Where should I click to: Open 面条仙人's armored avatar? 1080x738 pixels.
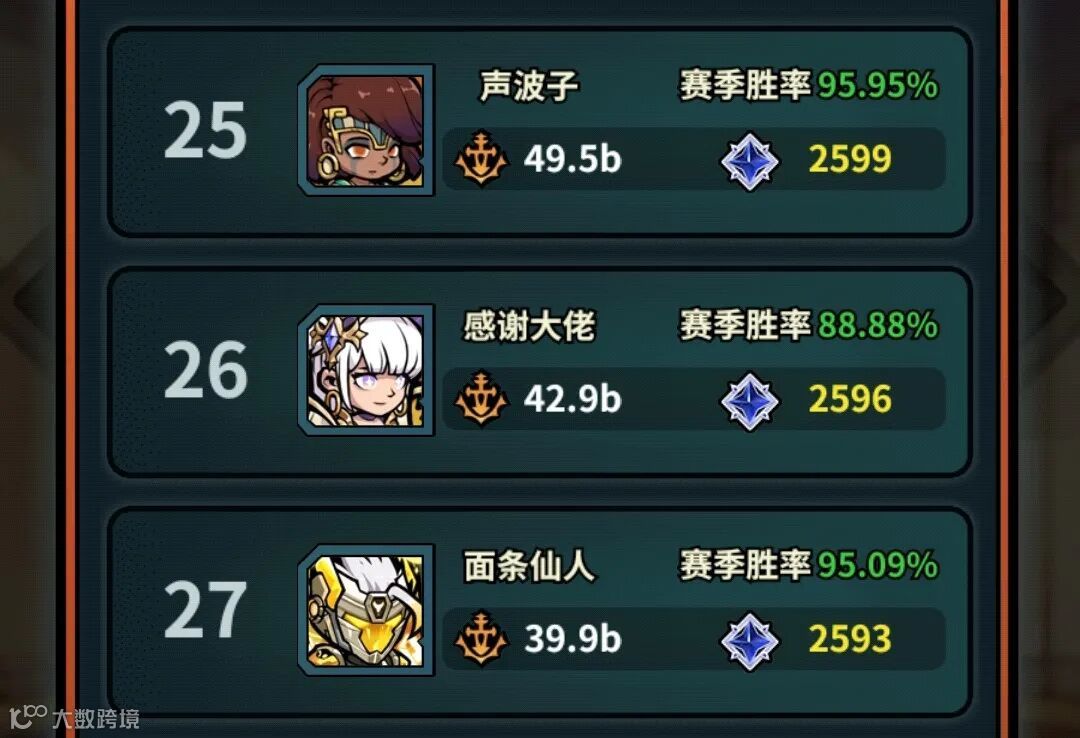366,610
